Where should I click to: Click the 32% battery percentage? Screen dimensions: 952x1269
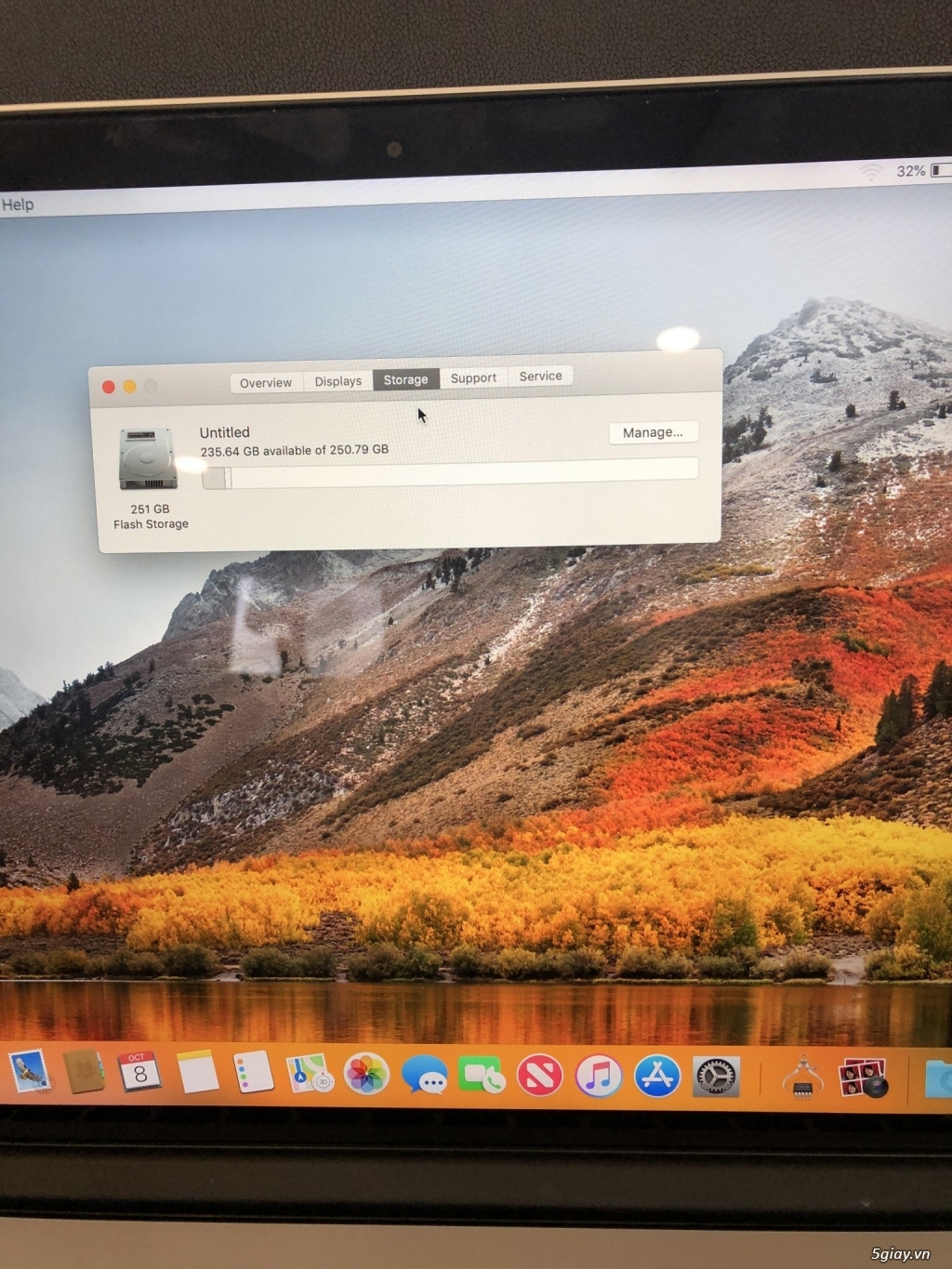point(910,171)
